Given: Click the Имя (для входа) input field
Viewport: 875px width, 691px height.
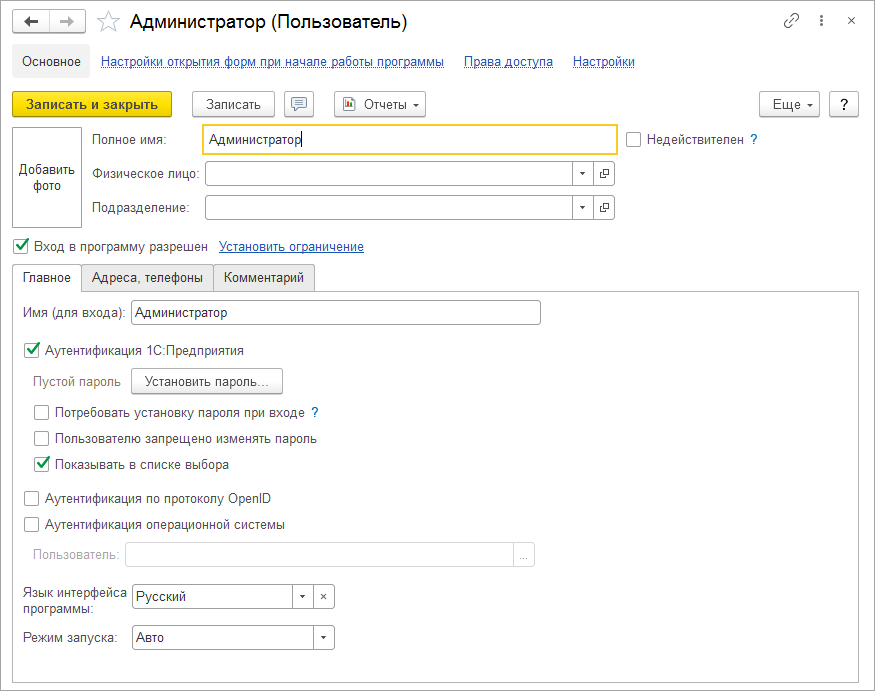Looking at the screenshot, I should (335, 313).
